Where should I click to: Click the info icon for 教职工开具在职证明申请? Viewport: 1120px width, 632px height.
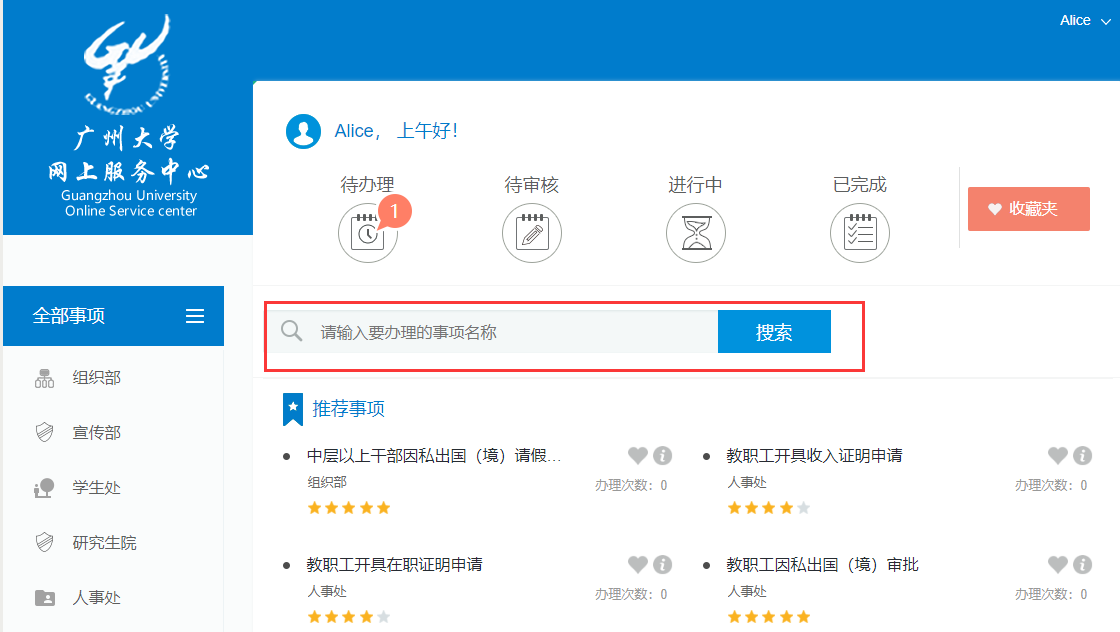click(x=662, y=565)
